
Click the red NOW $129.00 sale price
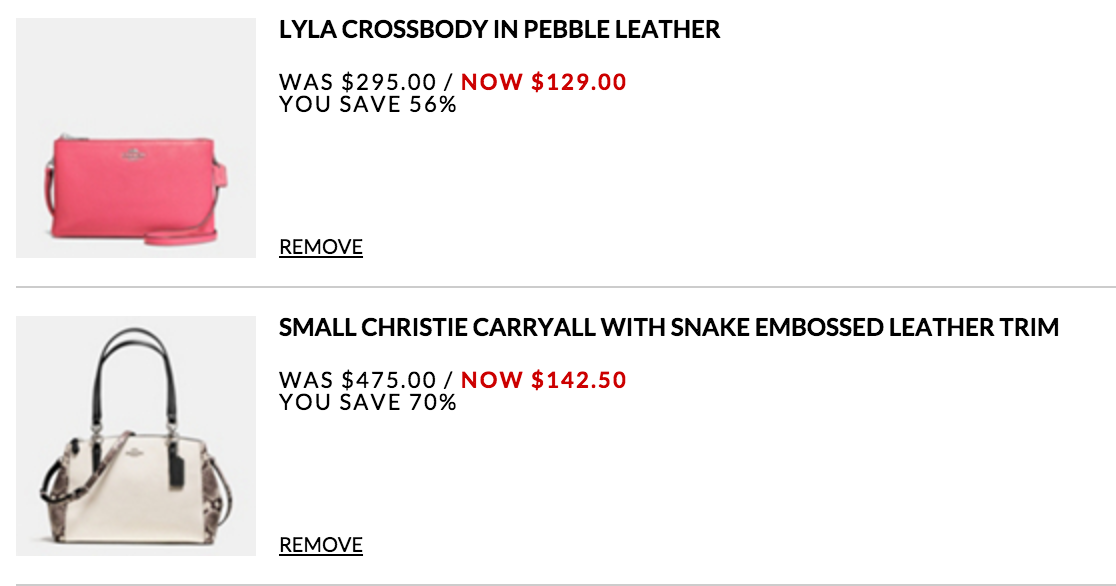pos(543,82)
